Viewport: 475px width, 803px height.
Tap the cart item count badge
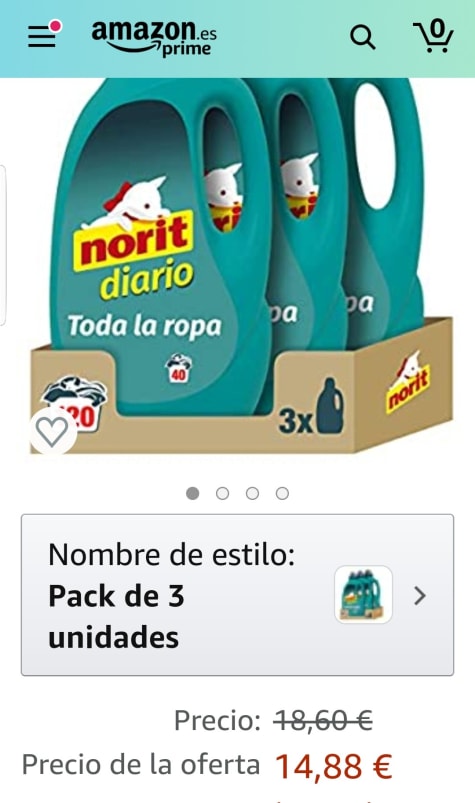pyautogui.click(x=437, y=28)
